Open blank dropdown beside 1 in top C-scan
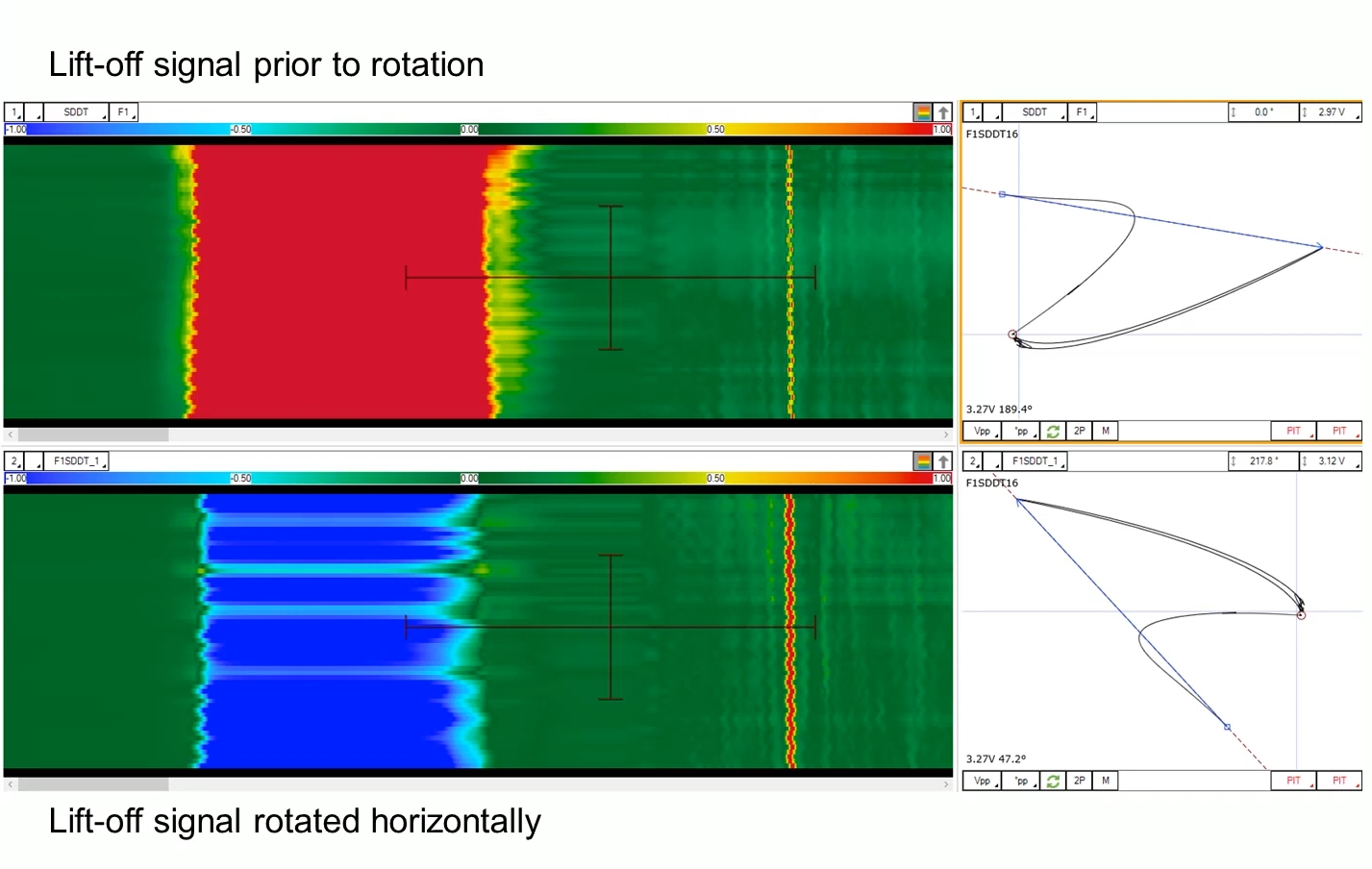This screenshot has height=869, width=1372. (x=34, y=112)
